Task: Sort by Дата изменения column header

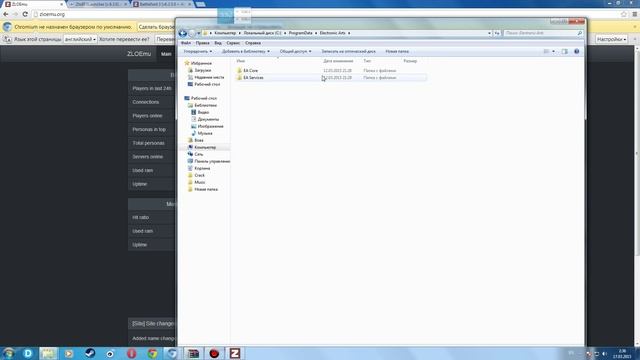Action: 338,61
